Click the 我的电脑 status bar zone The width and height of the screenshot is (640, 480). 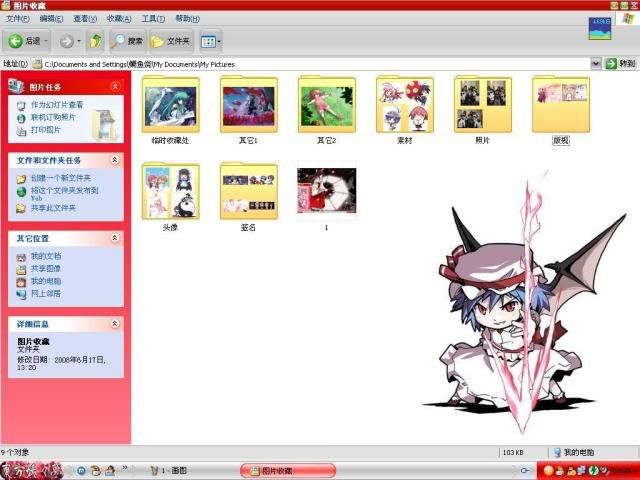pos(573,452)
